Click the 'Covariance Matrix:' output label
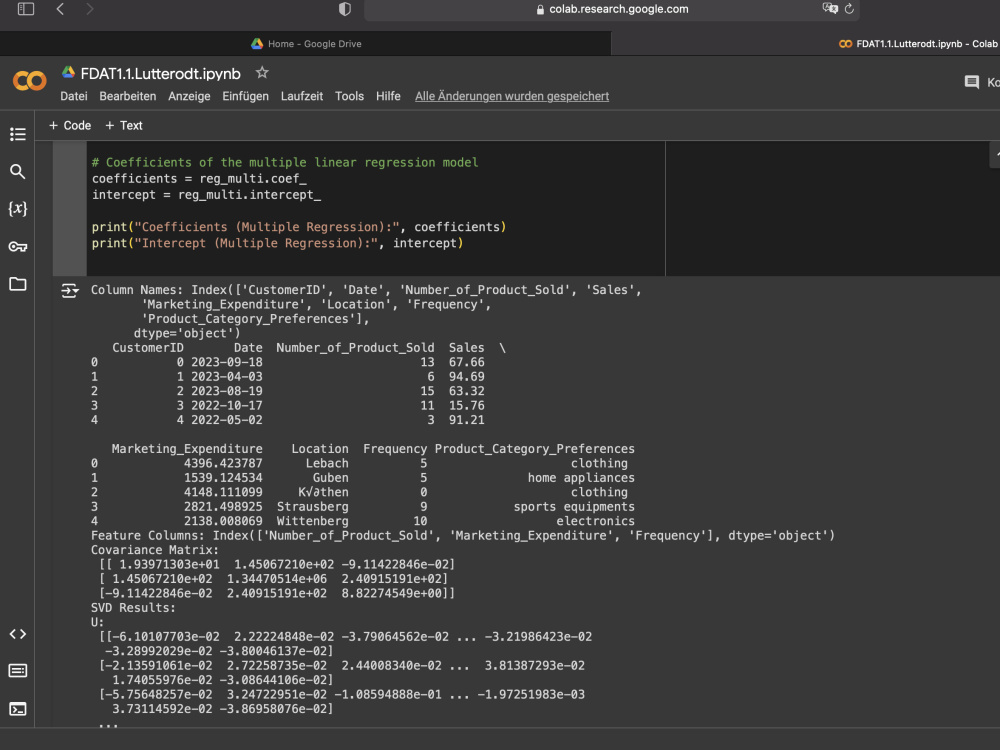This screenshot has width=1000, height=750. click(154, 550)
